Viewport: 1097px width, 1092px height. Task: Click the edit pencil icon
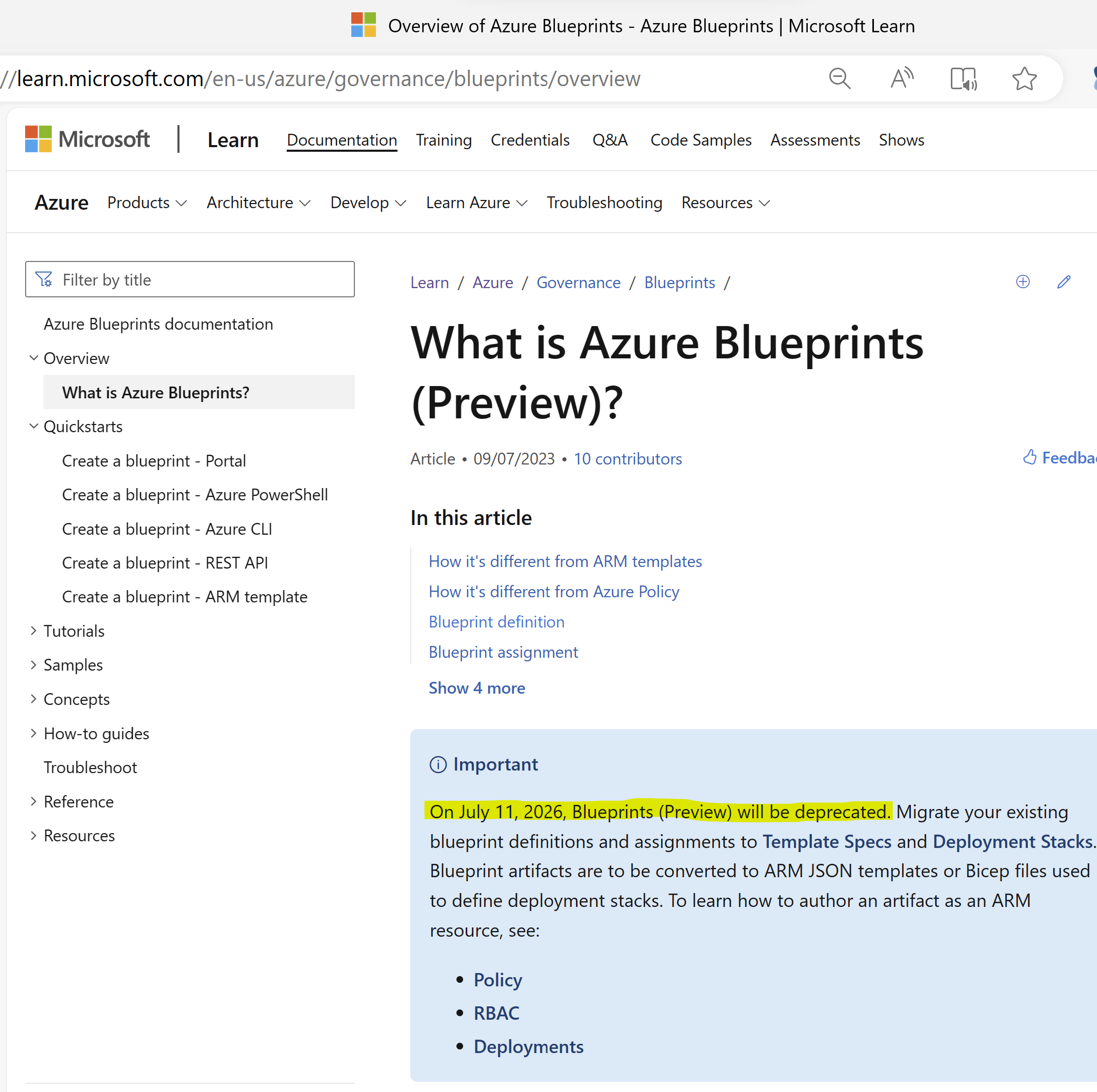1064,281
